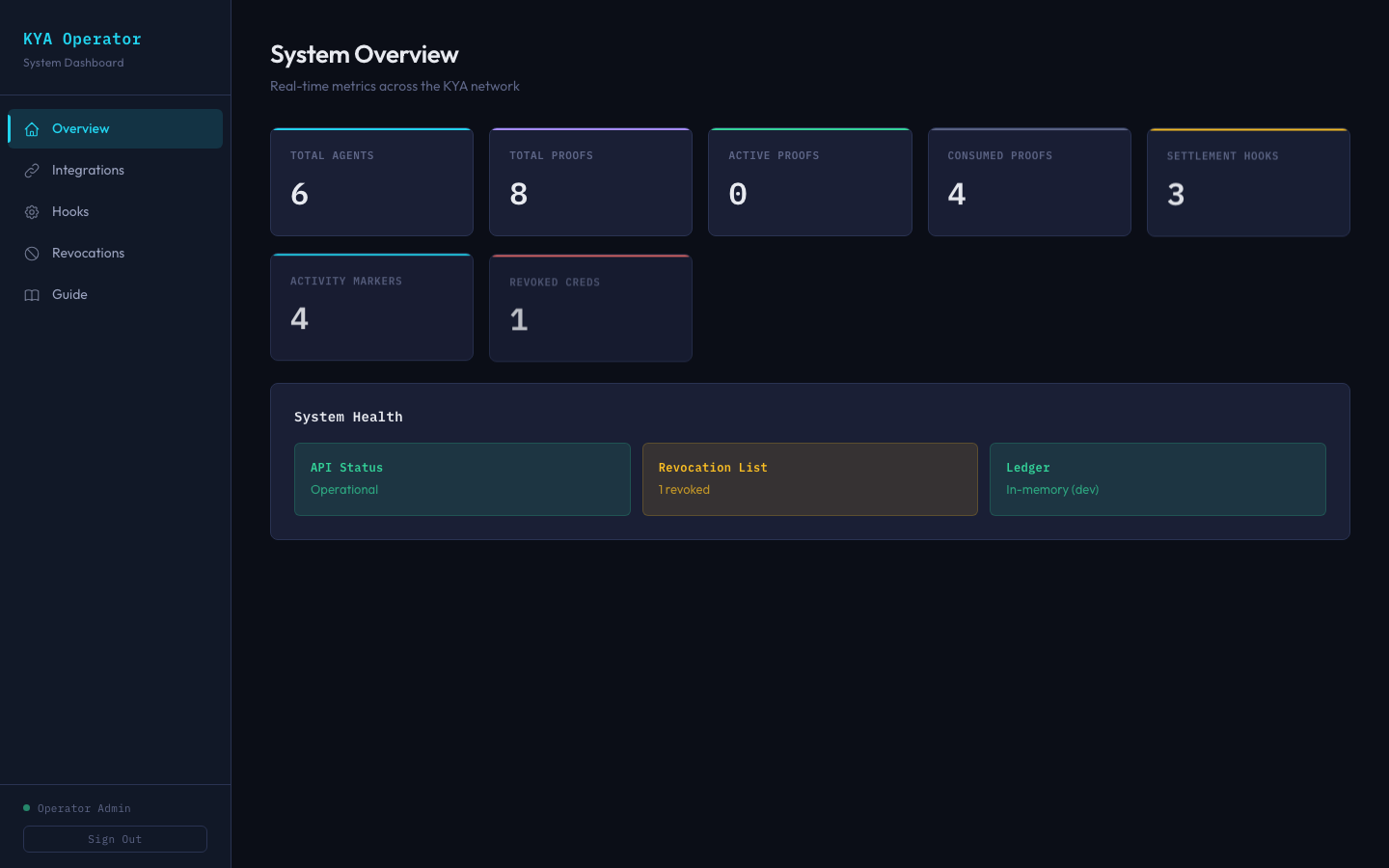Click the link icon beside Integrations
This screenshot has height=868, width=1389.
point(32,170)
